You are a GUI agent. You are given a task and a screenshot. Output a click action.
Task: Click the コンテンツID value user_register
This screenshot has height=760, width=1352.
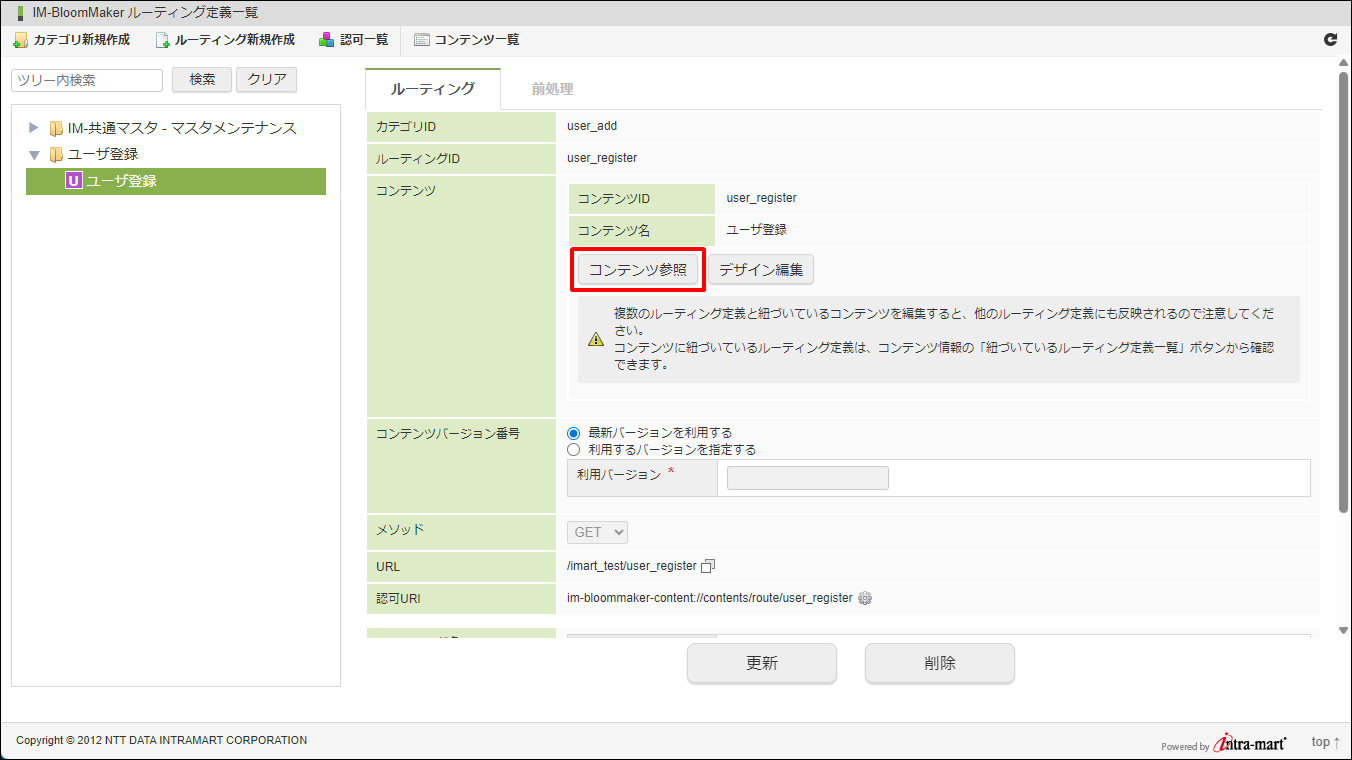click(x=762, y=198)
